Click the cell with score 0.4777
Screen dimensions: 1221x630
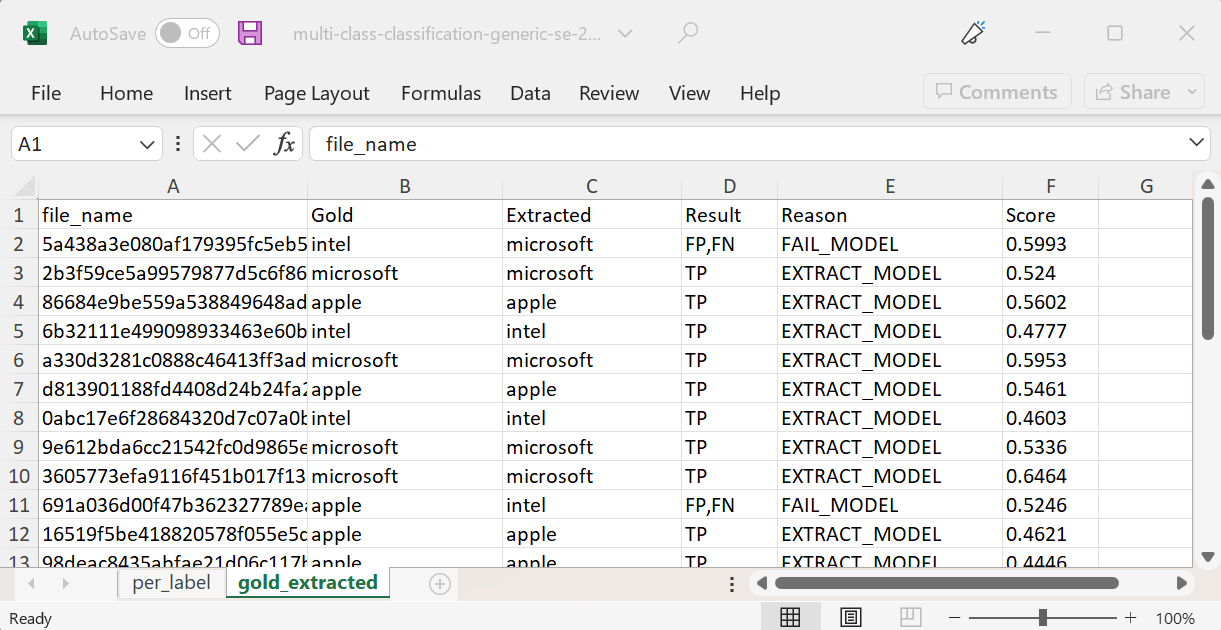(1050, 331)
